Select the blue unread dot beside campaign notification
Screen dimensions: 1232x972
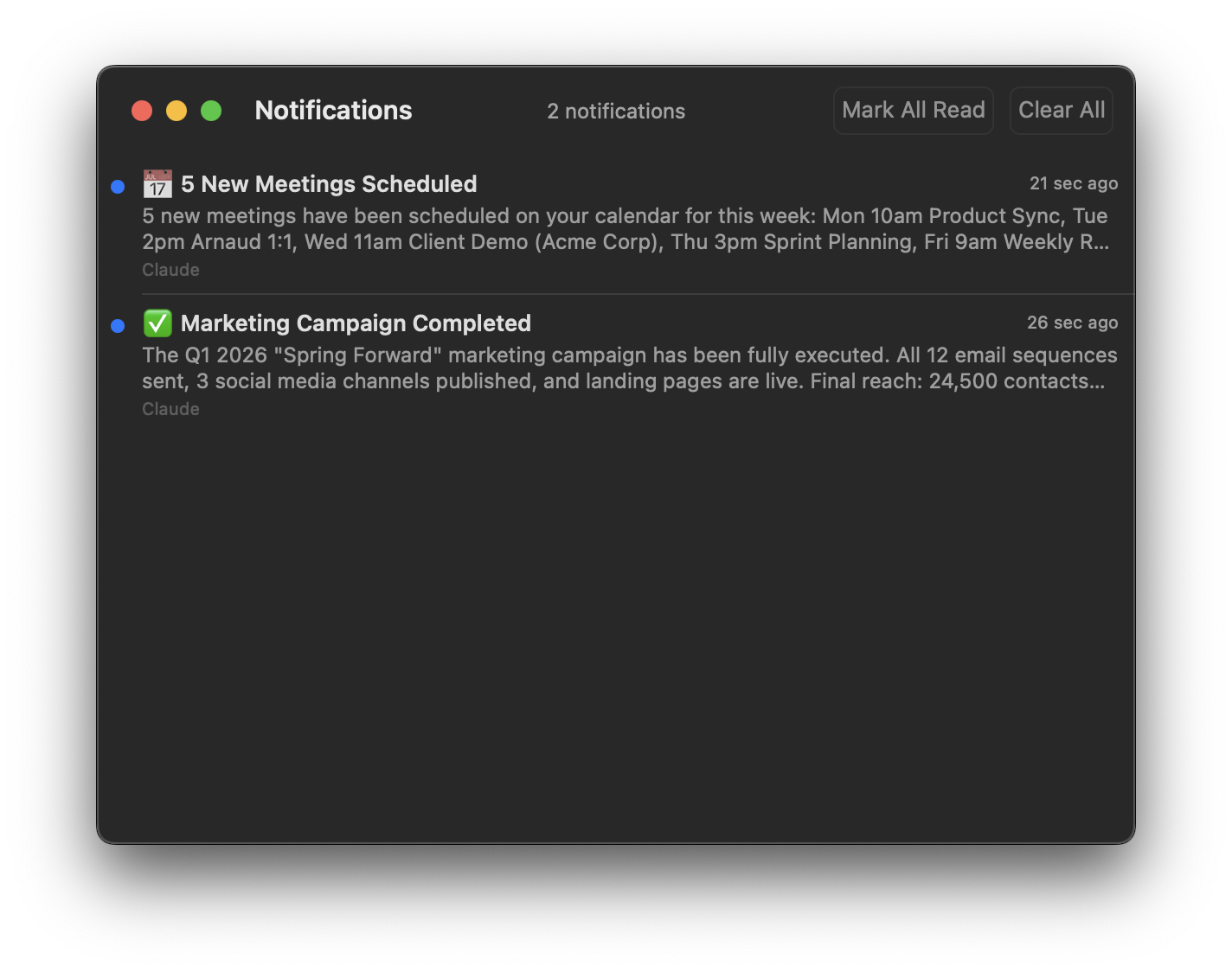tap(119, 325)
